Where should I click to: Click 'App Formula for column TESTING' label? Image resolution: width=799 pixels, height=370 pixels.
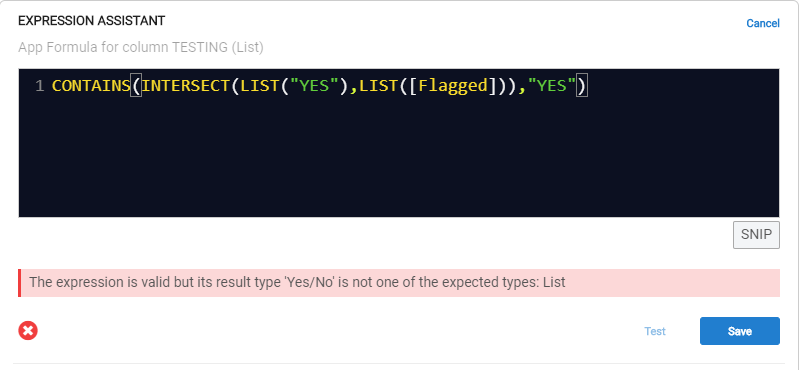(x=141, y=47)
